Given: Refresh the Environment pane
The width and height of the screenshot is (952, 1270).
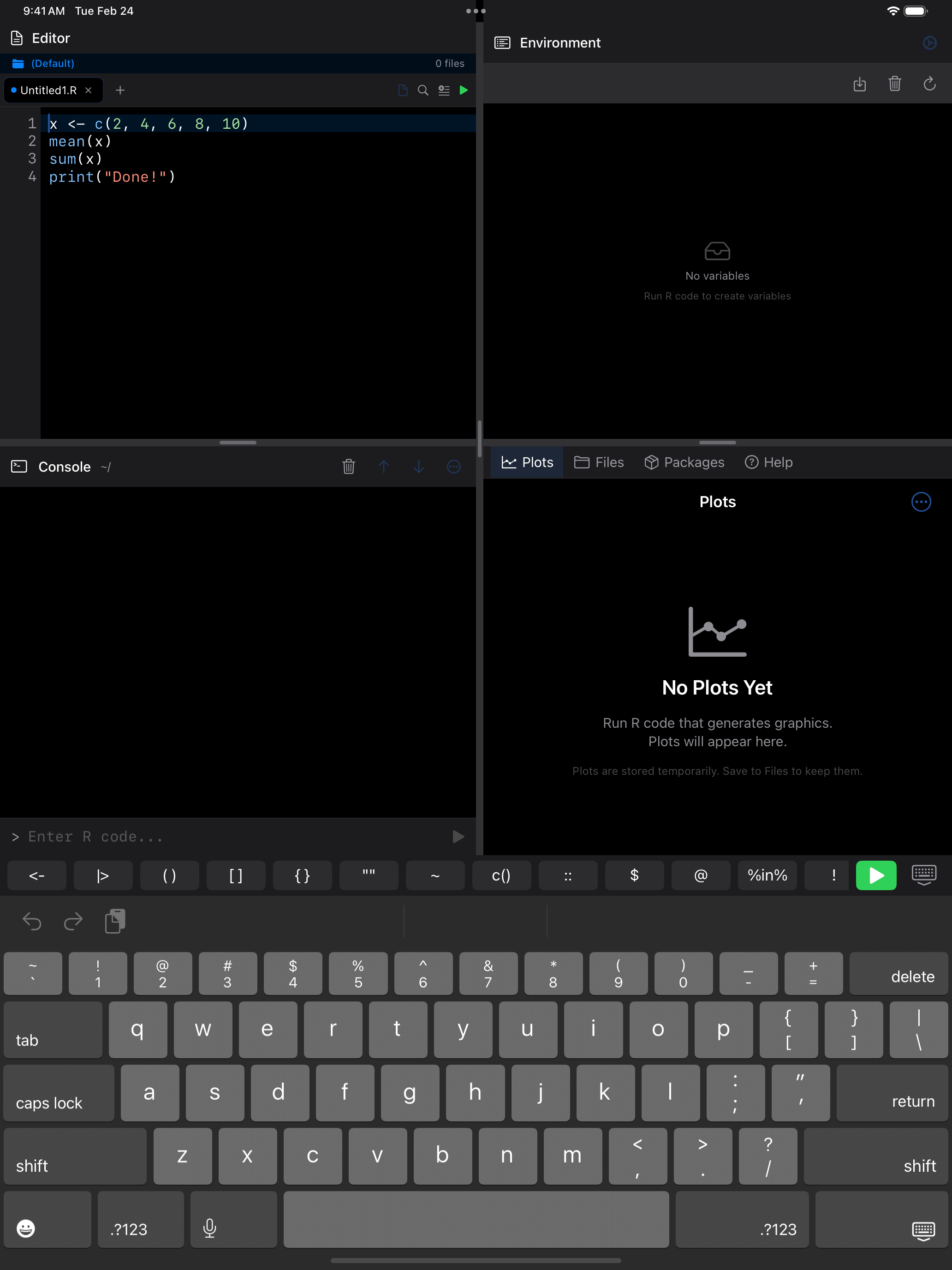Looking at the screenshot, I should pyautogui.click(x=929, y=84).
